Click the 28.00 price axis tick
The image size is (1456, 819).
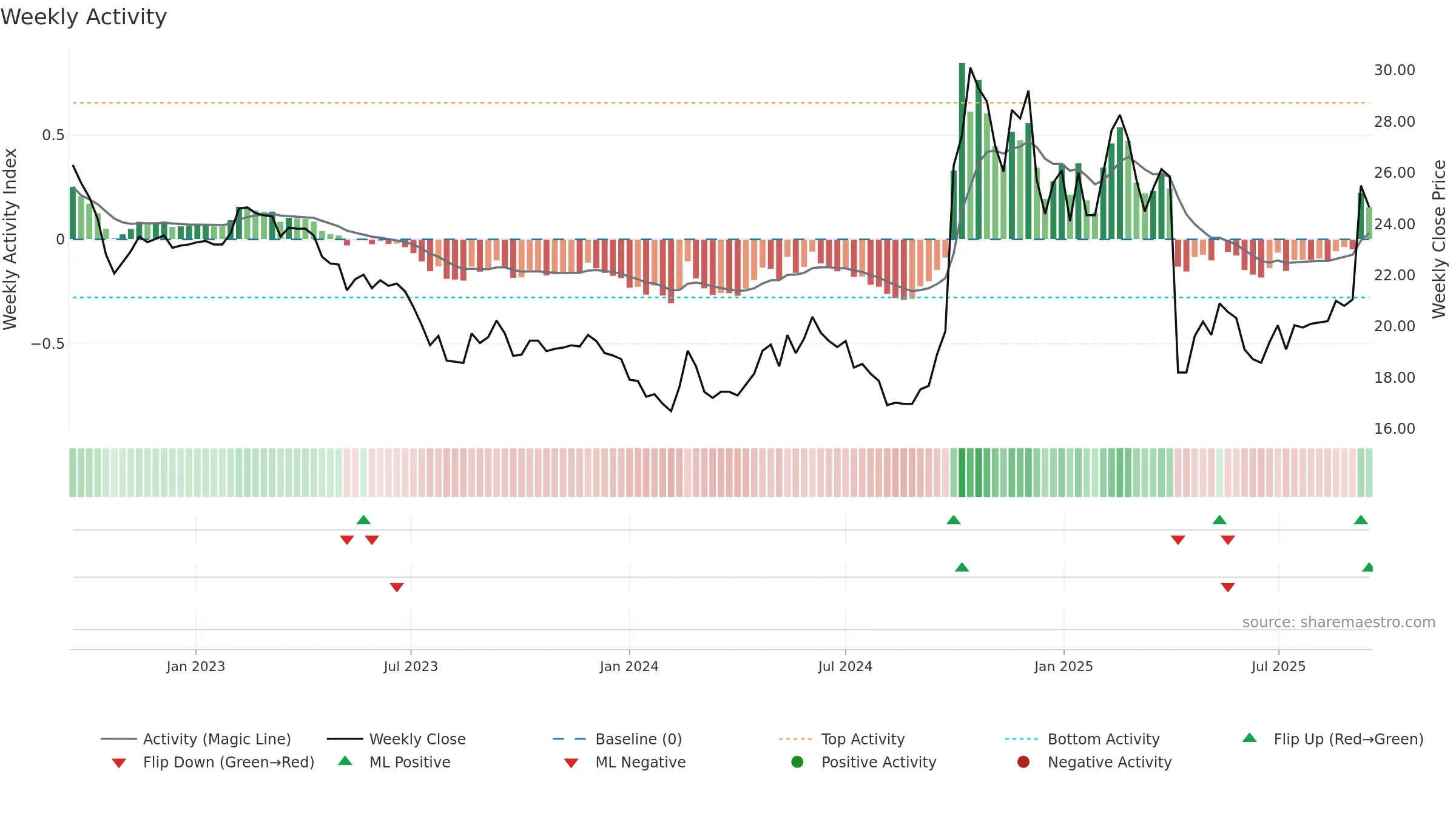click(x=1394, y=121)
